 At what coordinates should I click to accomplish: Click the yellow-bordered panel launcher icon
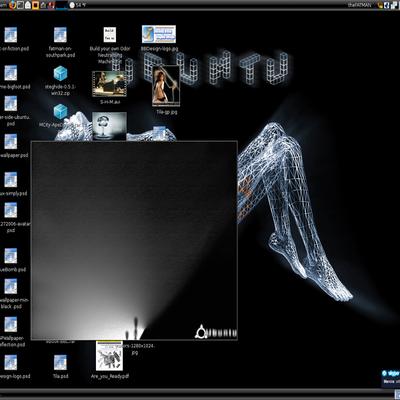[x=36, y=5]
